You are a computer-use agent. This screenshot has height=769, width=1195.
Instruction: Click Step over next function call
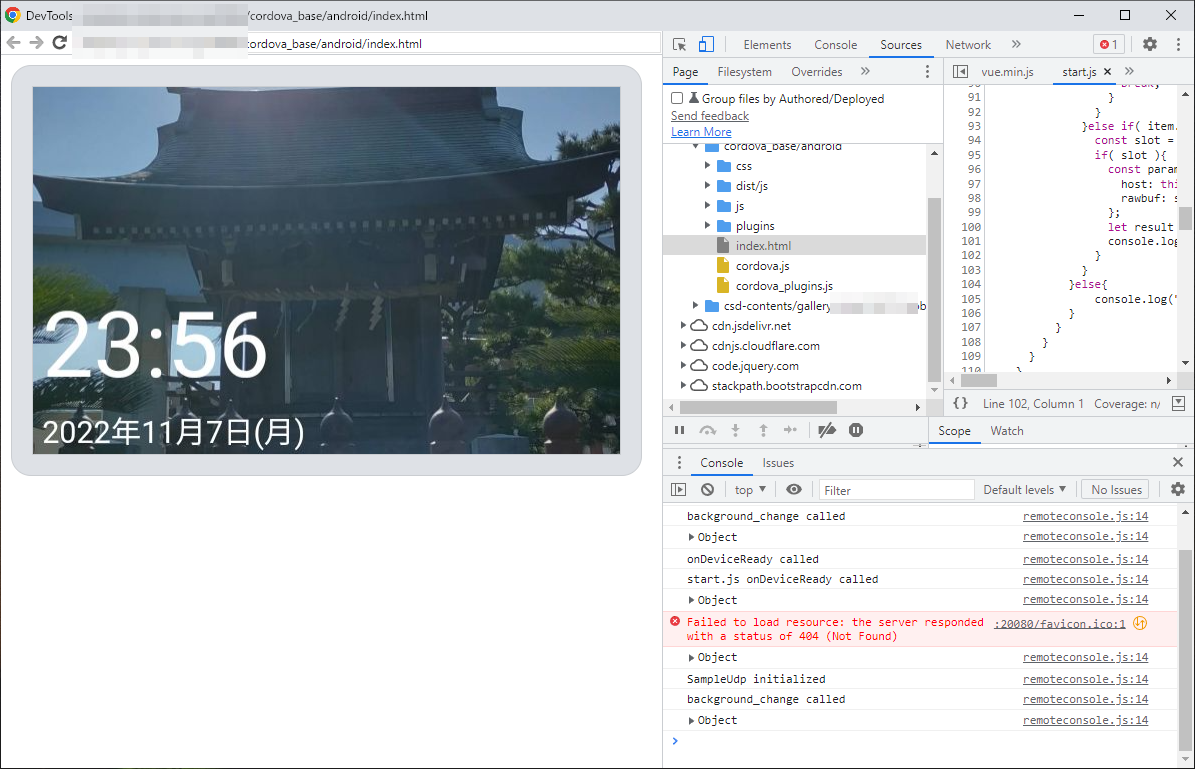point(708,431)
